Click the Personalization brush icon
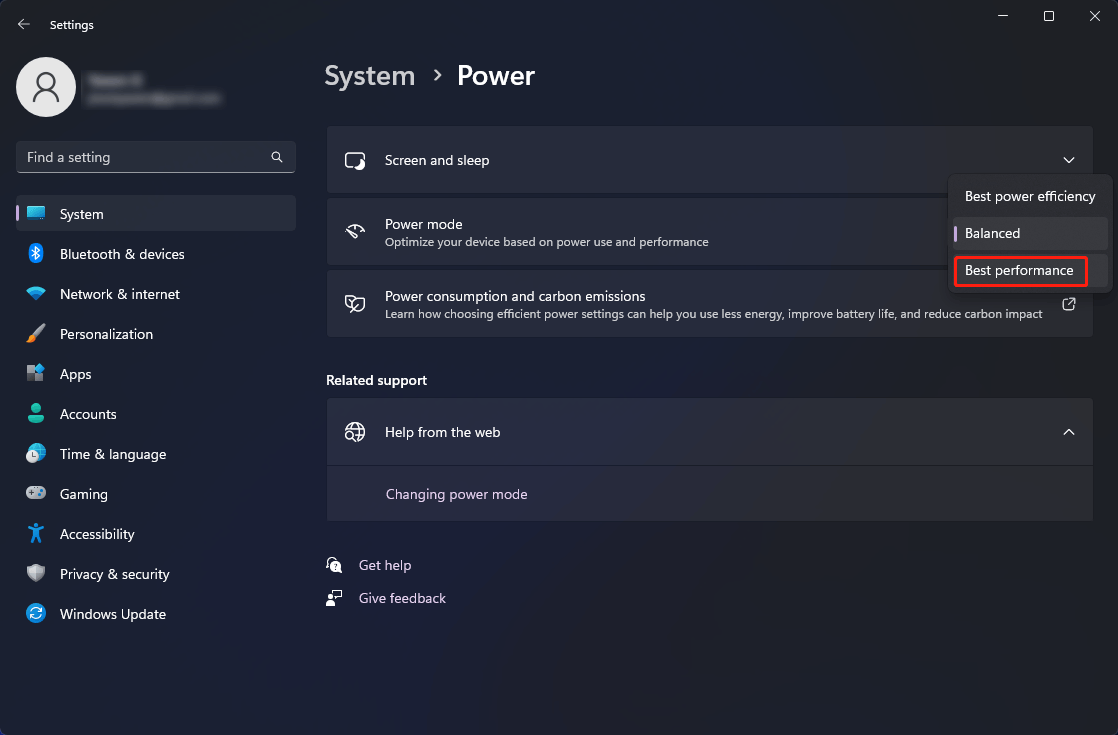 36,334
